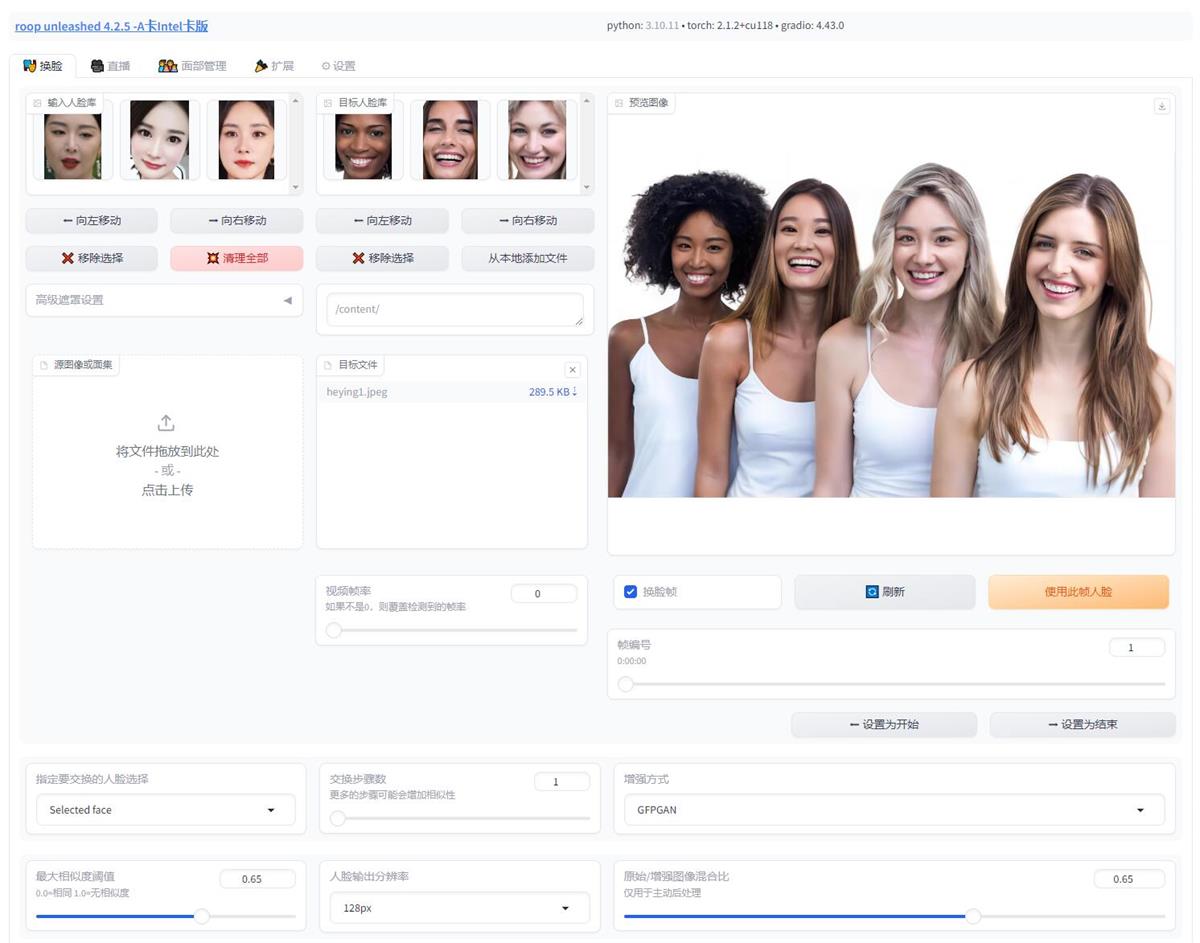Expand the 高级遮罩设置 accordion

[164, 300]
